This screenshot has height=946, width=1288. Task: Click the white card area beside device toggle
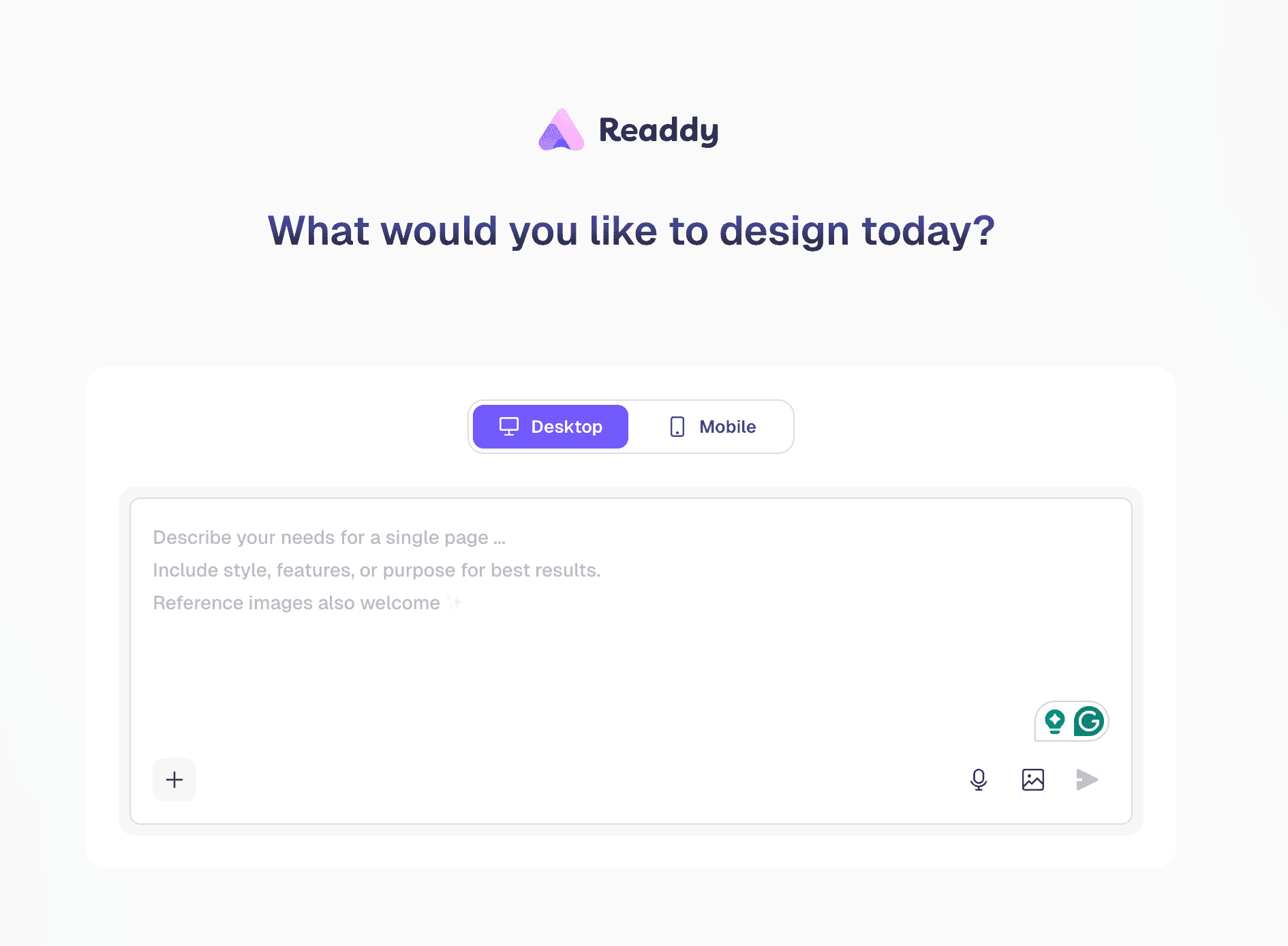point(981,427)
